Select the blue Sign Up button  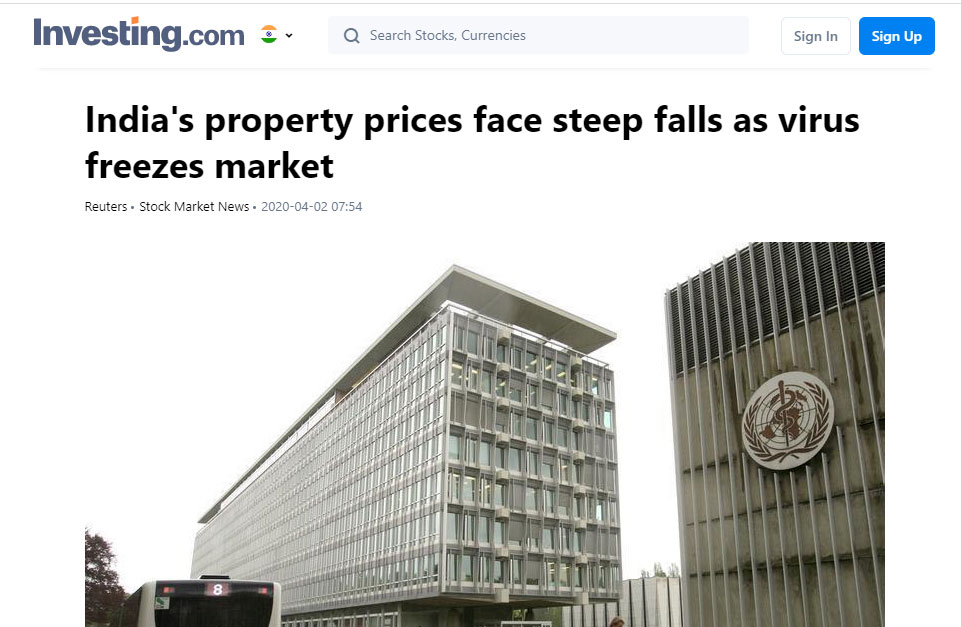[x=897, y=36]
